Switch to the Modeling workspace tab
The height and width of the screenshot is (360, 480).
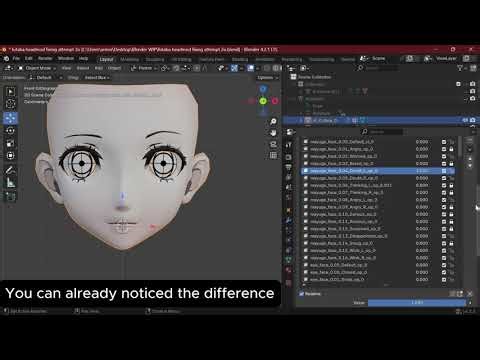(x=130, y=59)
